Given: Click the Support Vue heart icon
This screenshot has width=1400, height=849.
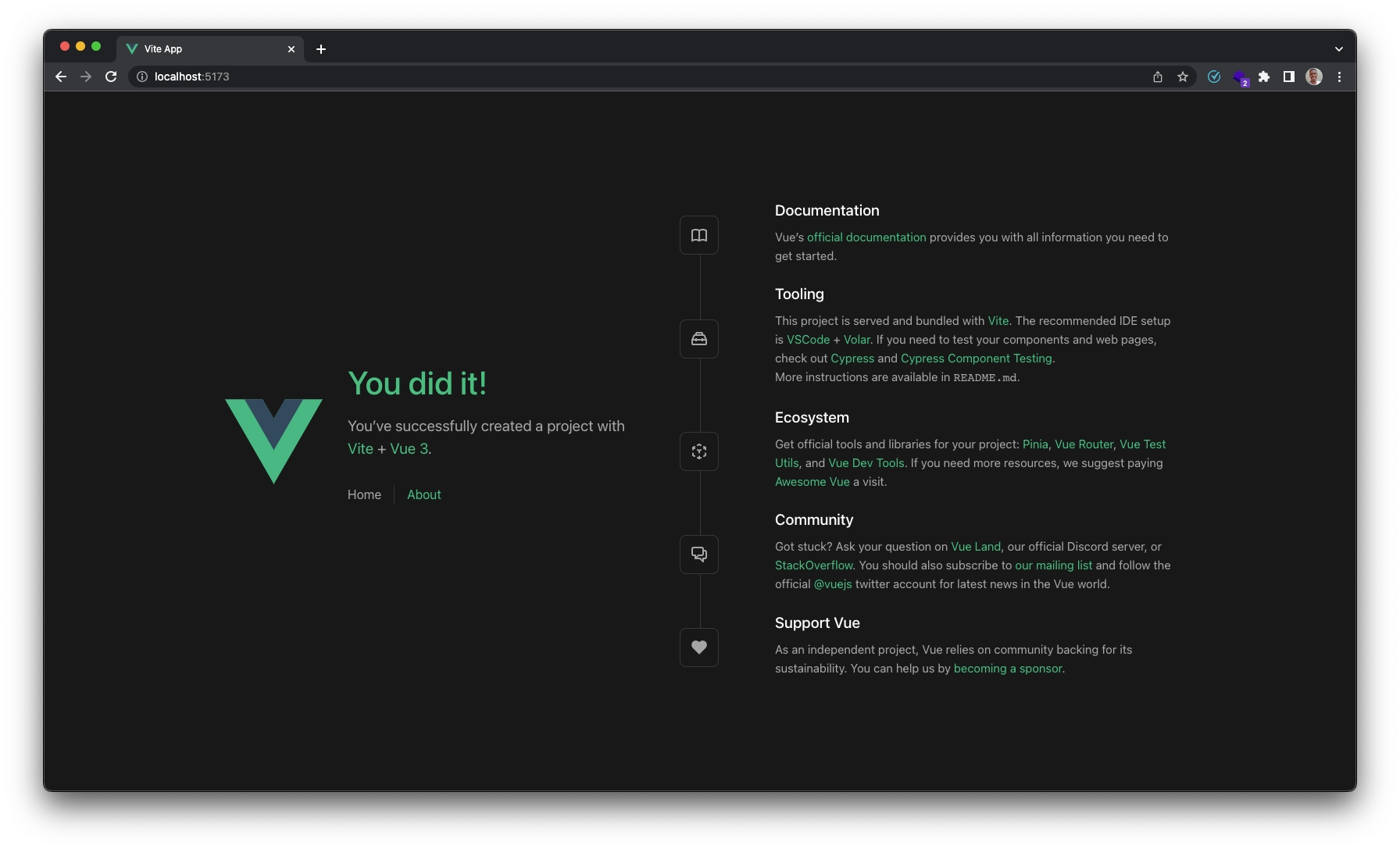Looking at the screenshot, I should pos(698,647).
